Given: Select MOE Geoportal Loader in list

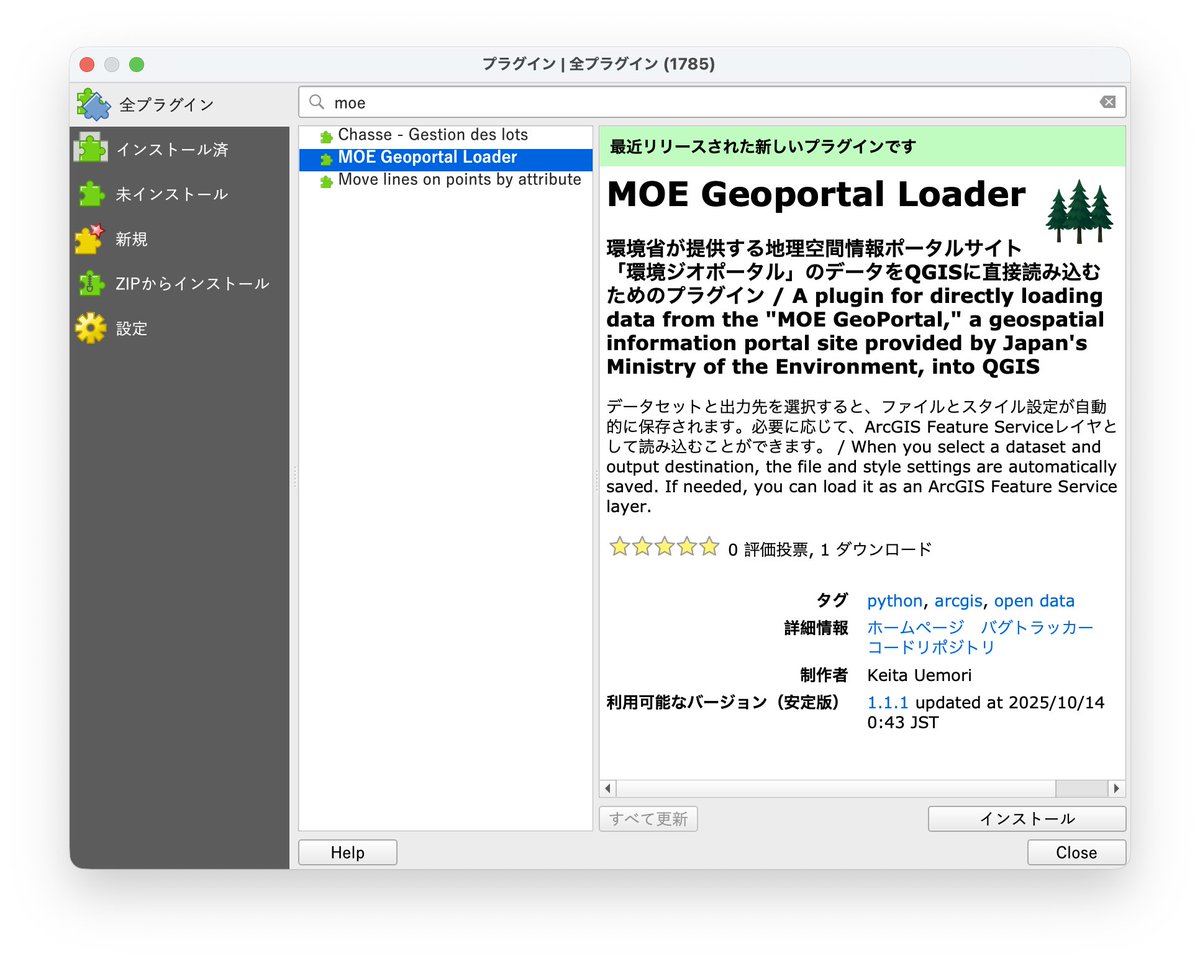Looking at the screenshot, I should (x=446, y=158).
